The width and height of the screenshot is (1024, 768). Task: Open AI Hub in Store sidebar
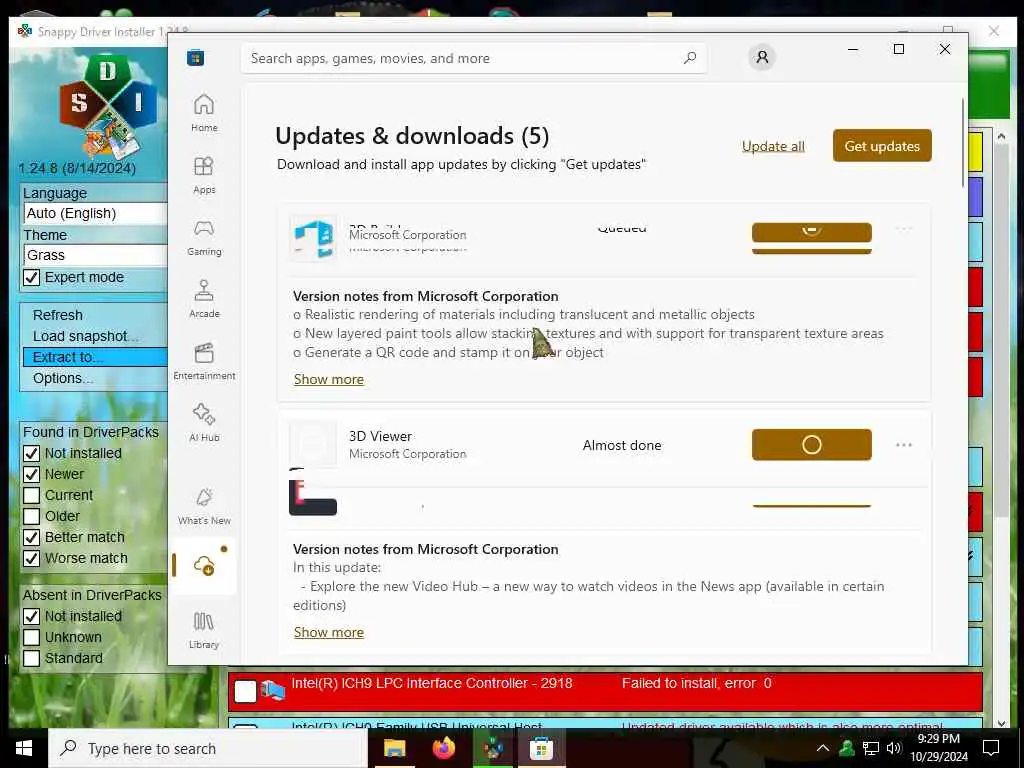(204, 423)
